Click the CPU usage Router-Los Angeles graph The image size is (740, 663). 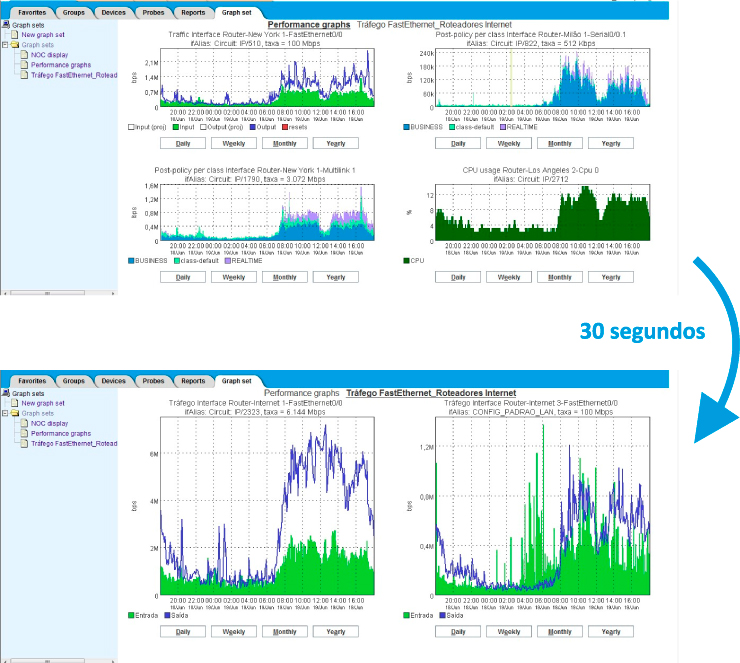coord(542,212)
